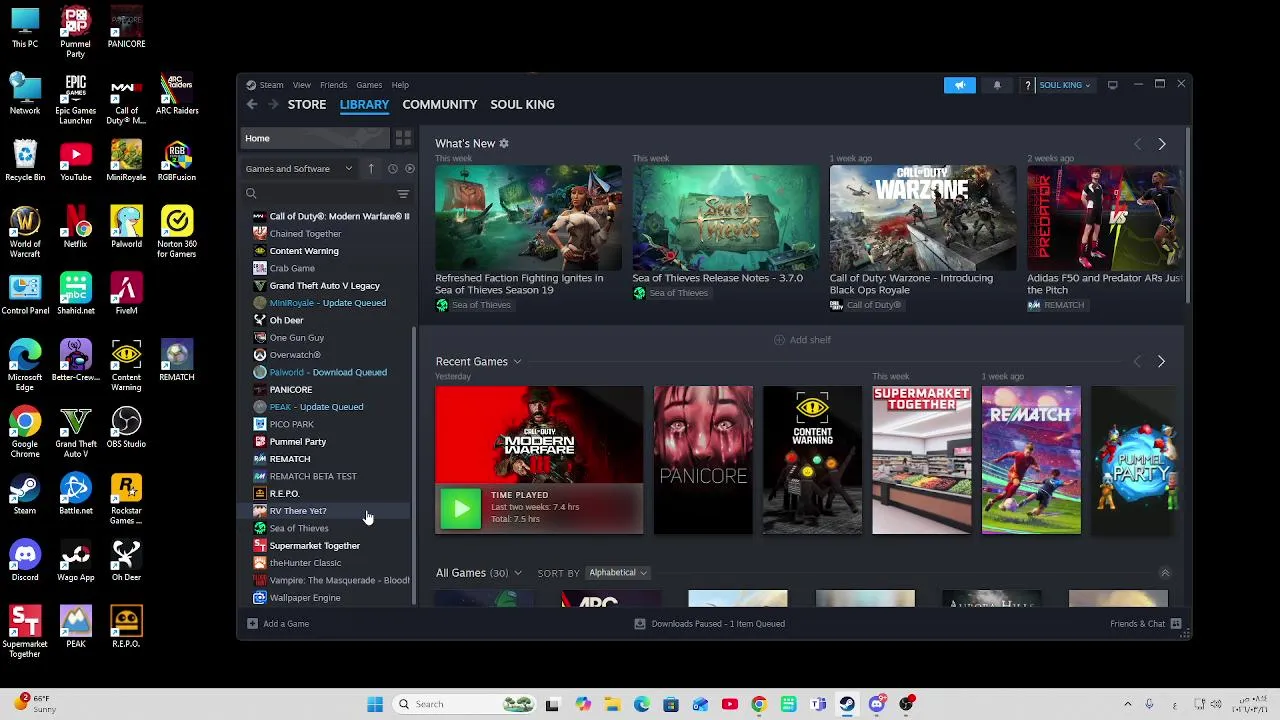The height and width of the screenshot is (720, 1280).
Task: Open advanced library filter options icon
Action: [403, 194]
